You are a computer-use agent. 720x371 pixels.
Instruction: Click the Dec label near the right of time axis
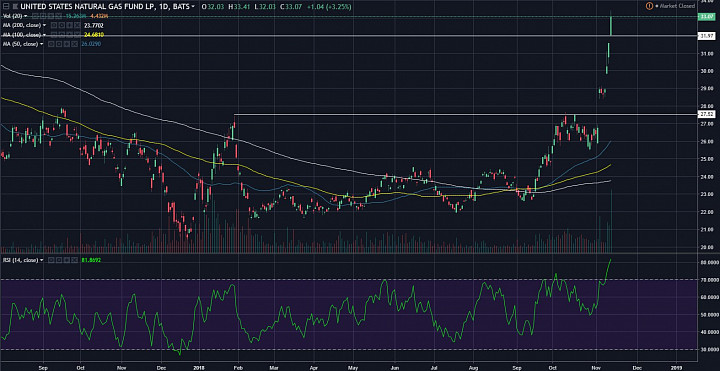tap(636, 368)
